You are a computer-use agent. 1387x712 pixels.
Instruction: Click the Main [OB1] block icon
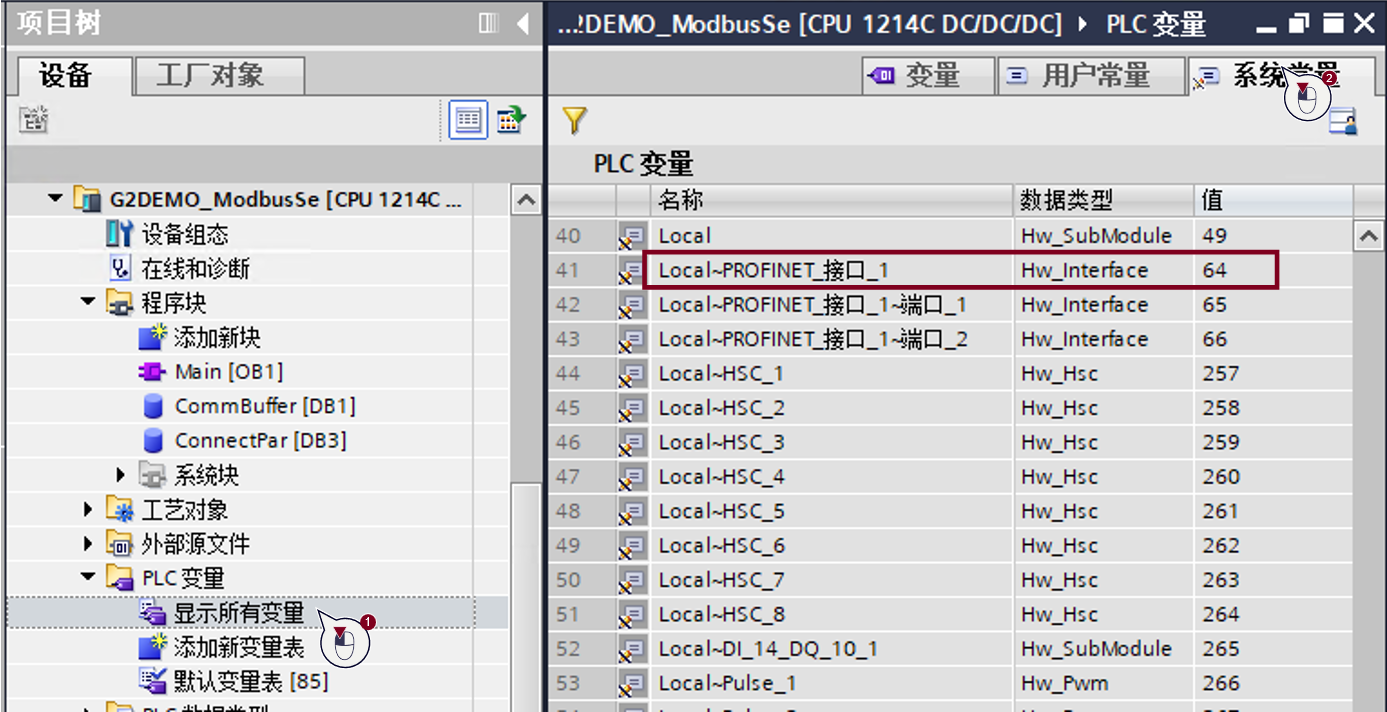152,372
